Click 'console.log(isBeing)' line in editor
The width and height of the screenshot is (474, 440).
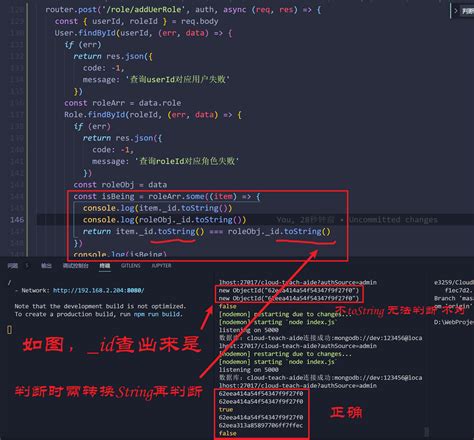[x=120, y=254]
